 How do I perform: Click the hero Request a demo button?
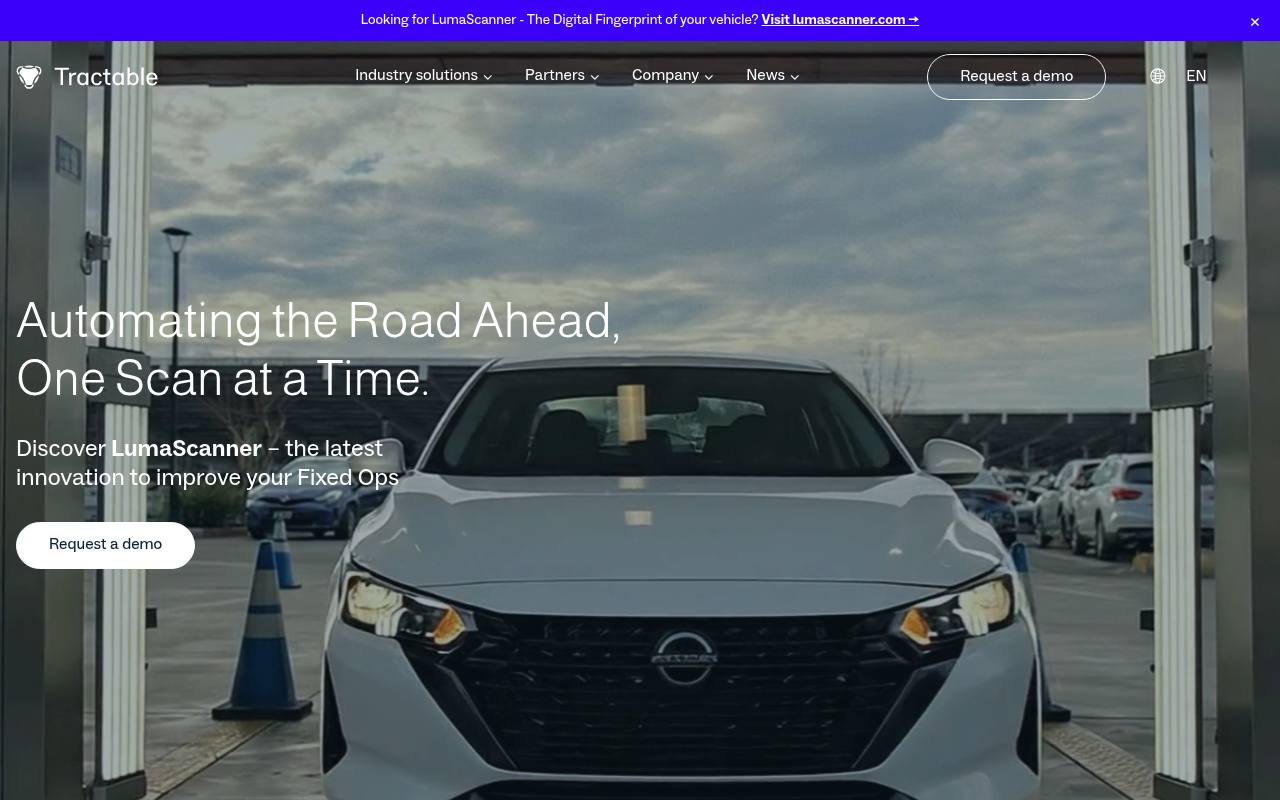[105, 545]
